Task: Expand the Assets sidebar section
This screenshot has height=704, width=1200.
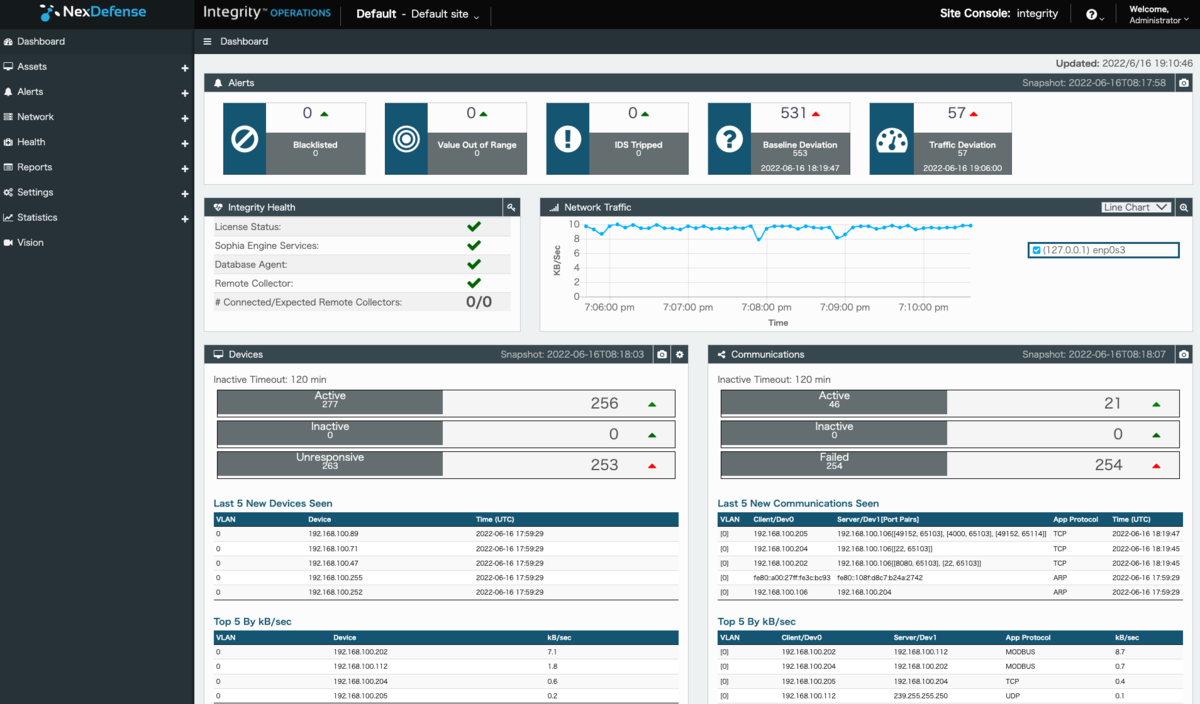Action: pos(184,68)
